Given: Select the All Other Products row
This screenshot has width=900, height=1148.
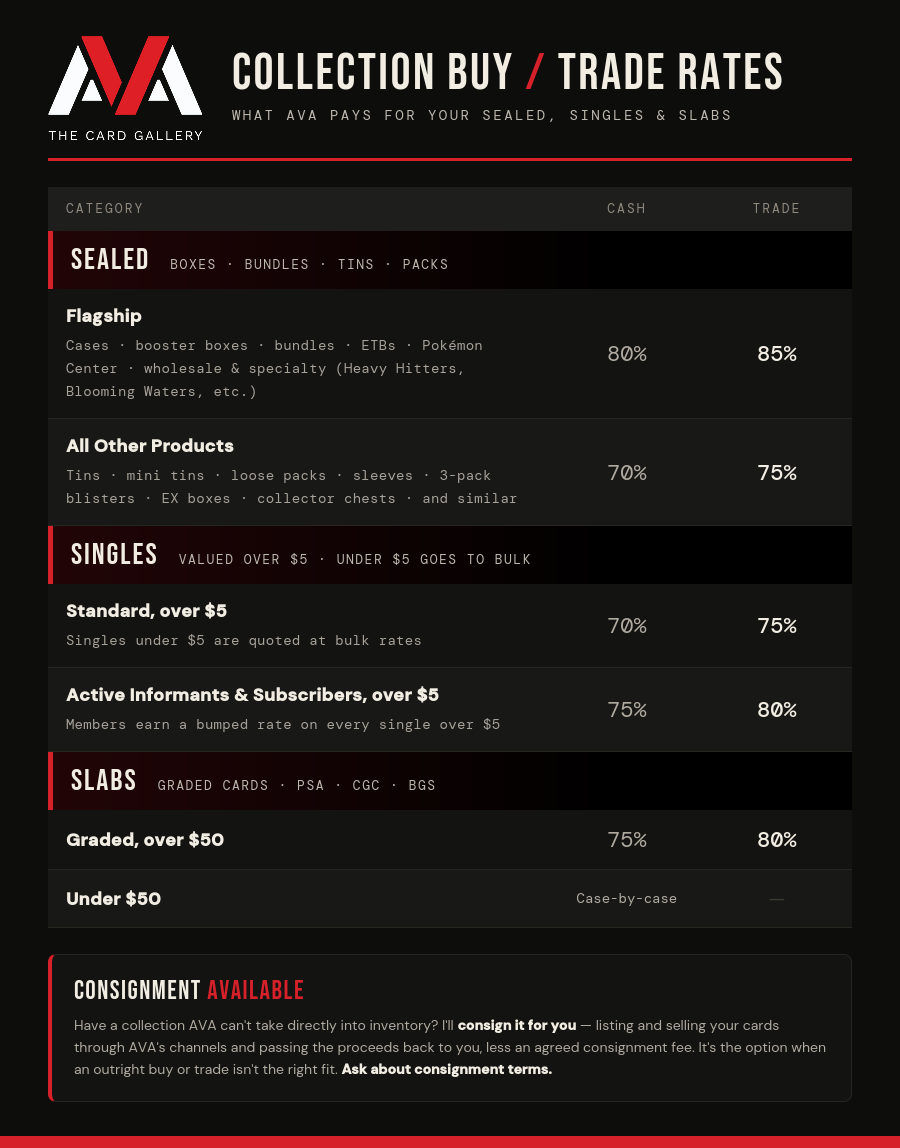Looking at the screenshot, I should point(450,472).
